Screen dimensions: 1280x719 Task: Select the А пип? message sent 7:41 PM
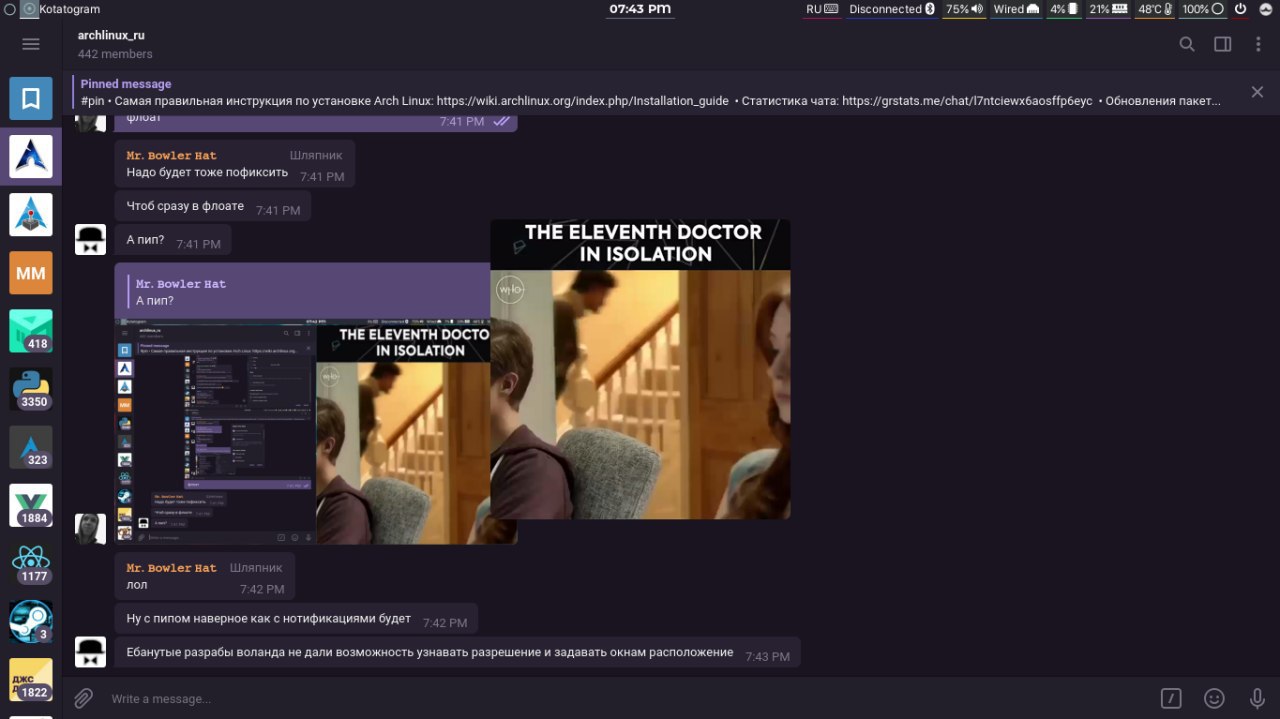173,240
